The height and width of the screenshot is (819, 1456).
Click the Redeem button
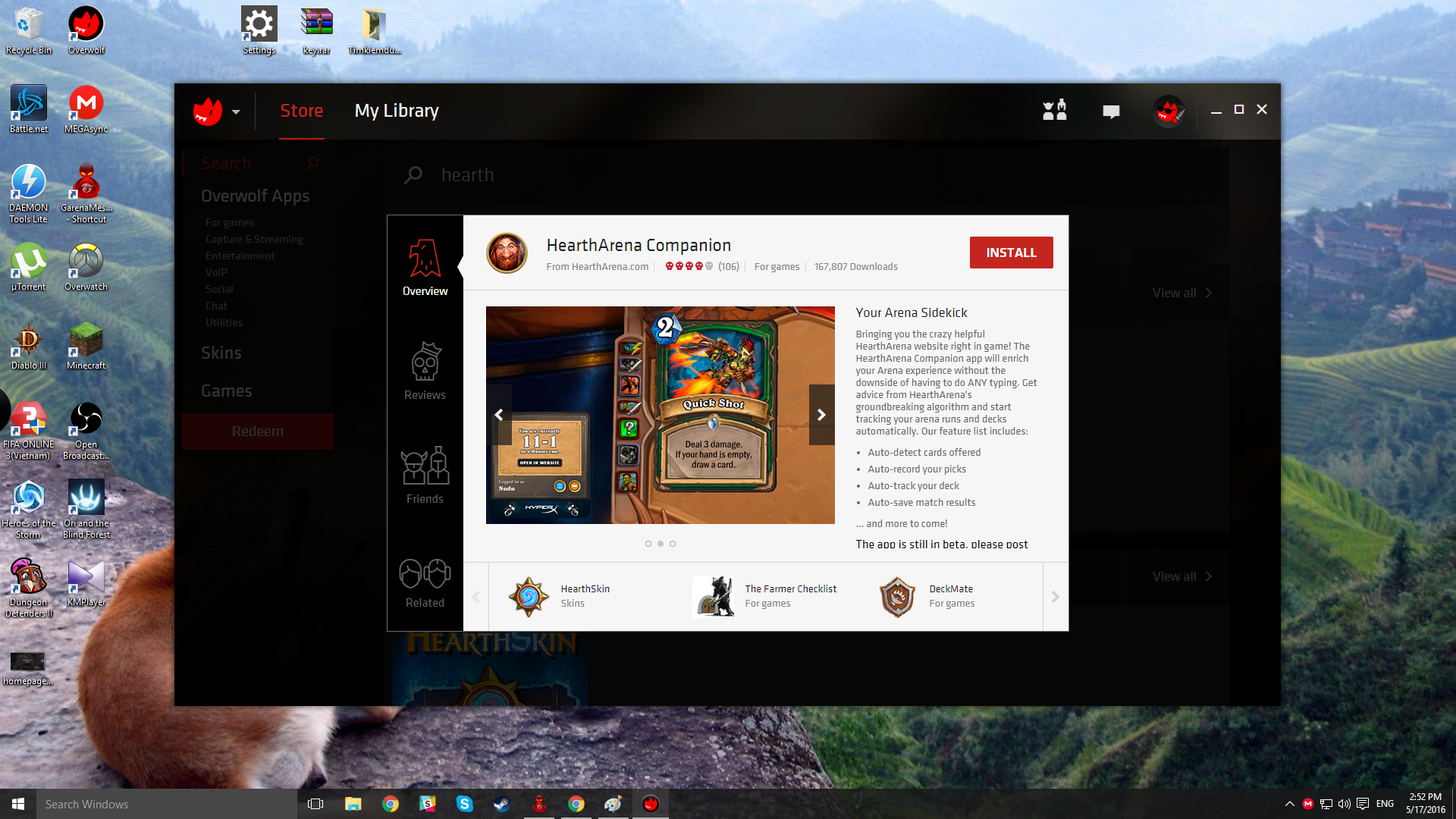[x=258, y=431]
